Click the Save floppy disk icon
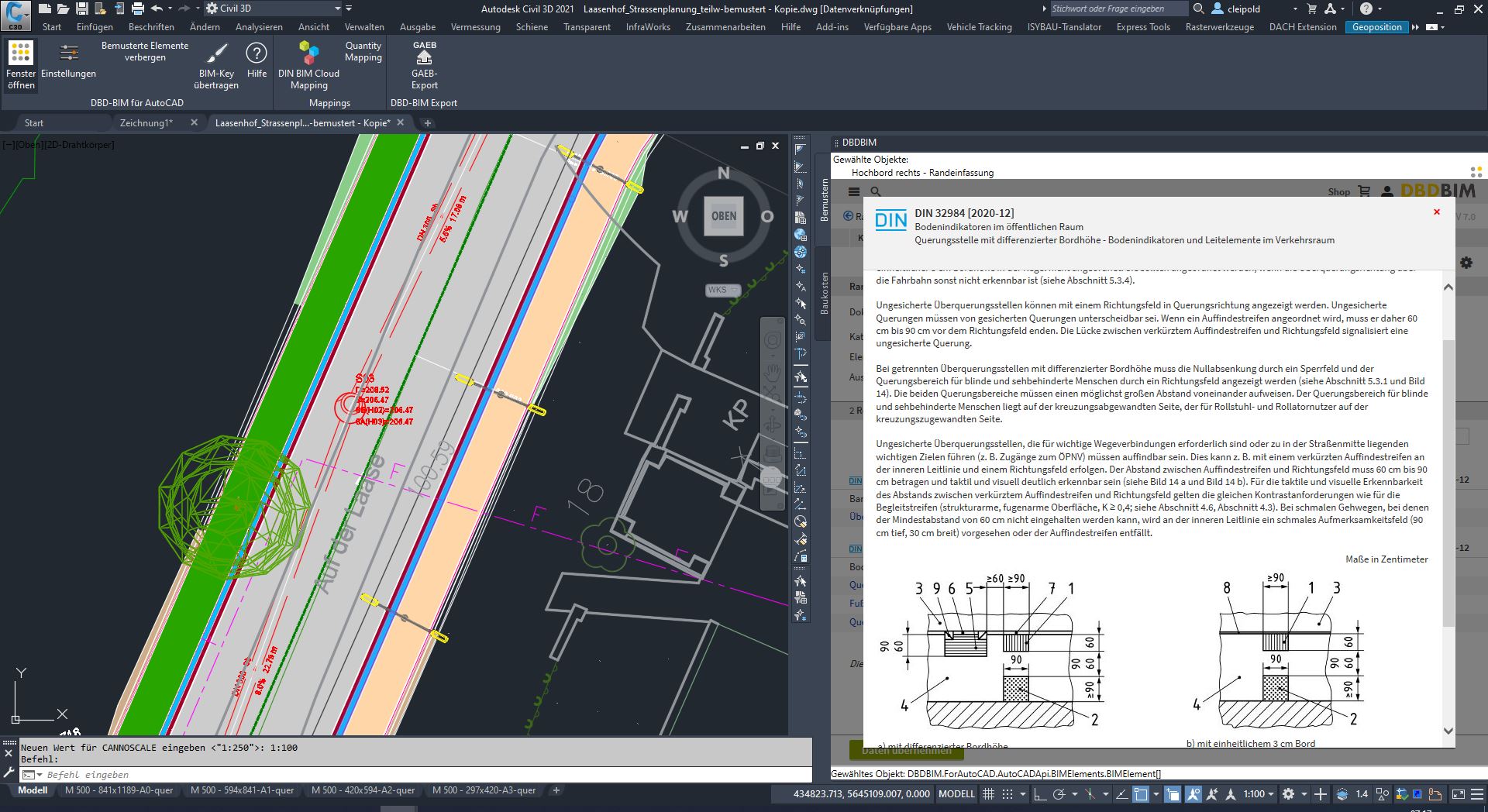 coord(81,9)
